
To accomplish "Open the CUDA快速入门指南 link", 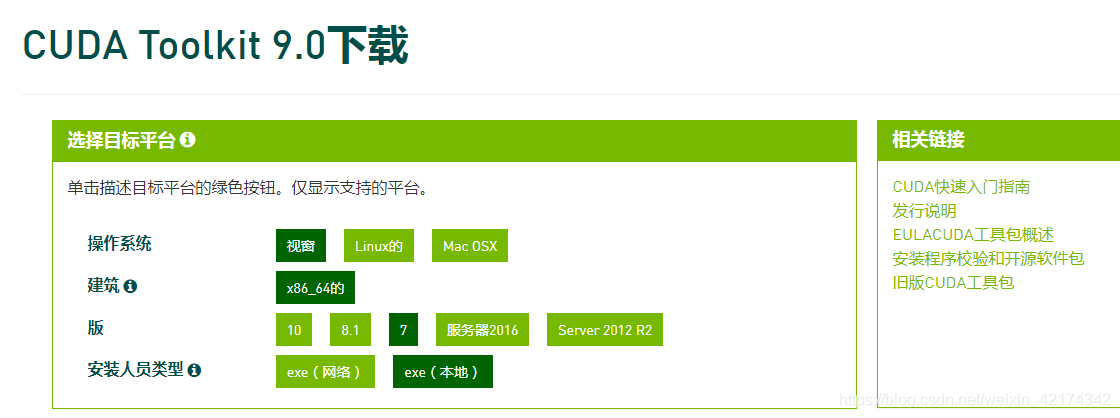I will tap(961, 187).
